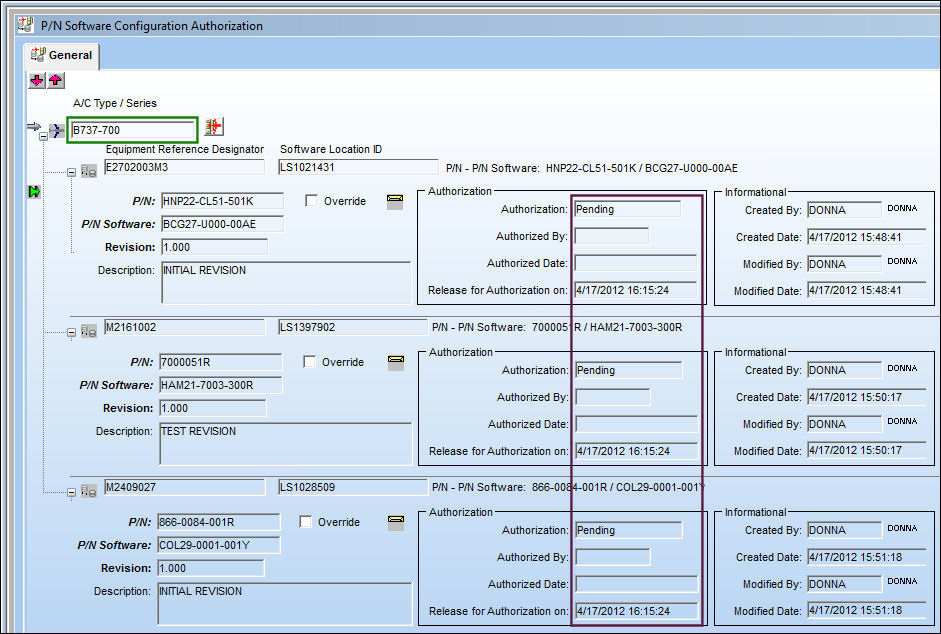Click the yellow note icon for 7000051R
The width and height of the screenshot is (941, 634).
click(x=395, y=363)
